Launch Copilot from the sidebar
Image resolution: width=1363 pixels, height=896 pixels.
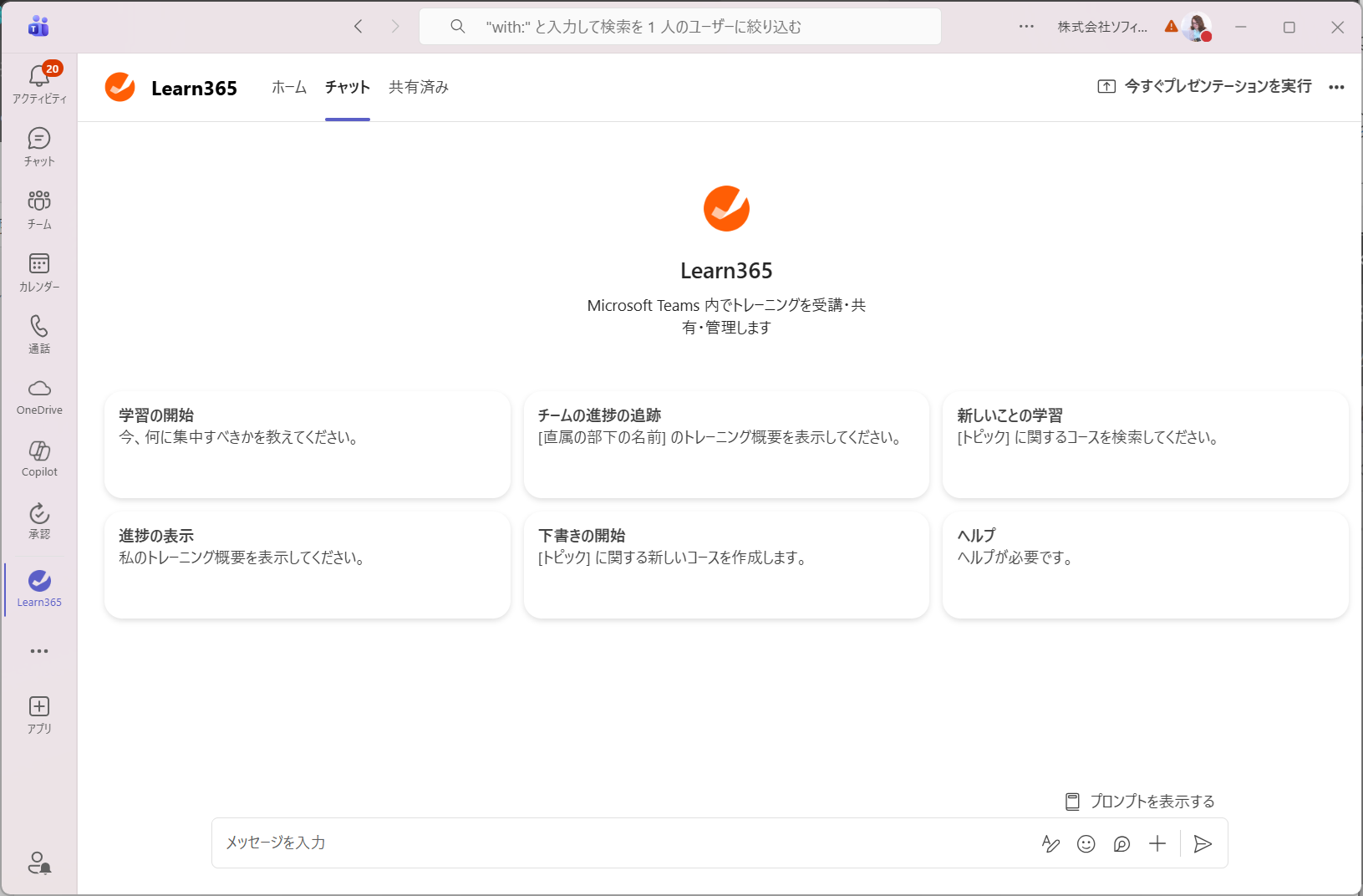39,459
